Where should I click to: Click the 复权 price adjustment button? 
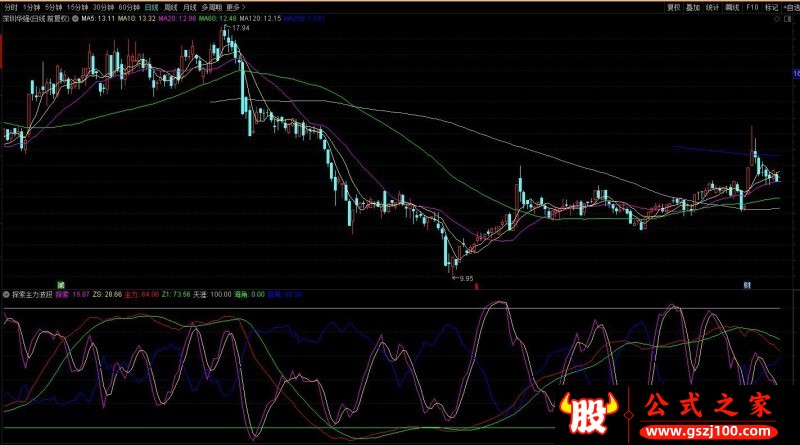[x=674, y=7]
